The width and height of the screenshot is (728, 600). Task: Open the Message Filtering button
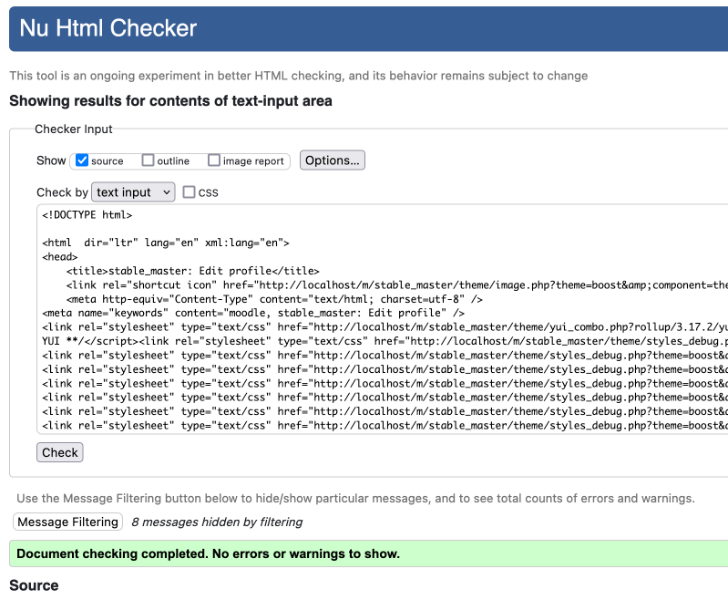tap(68, 522)
